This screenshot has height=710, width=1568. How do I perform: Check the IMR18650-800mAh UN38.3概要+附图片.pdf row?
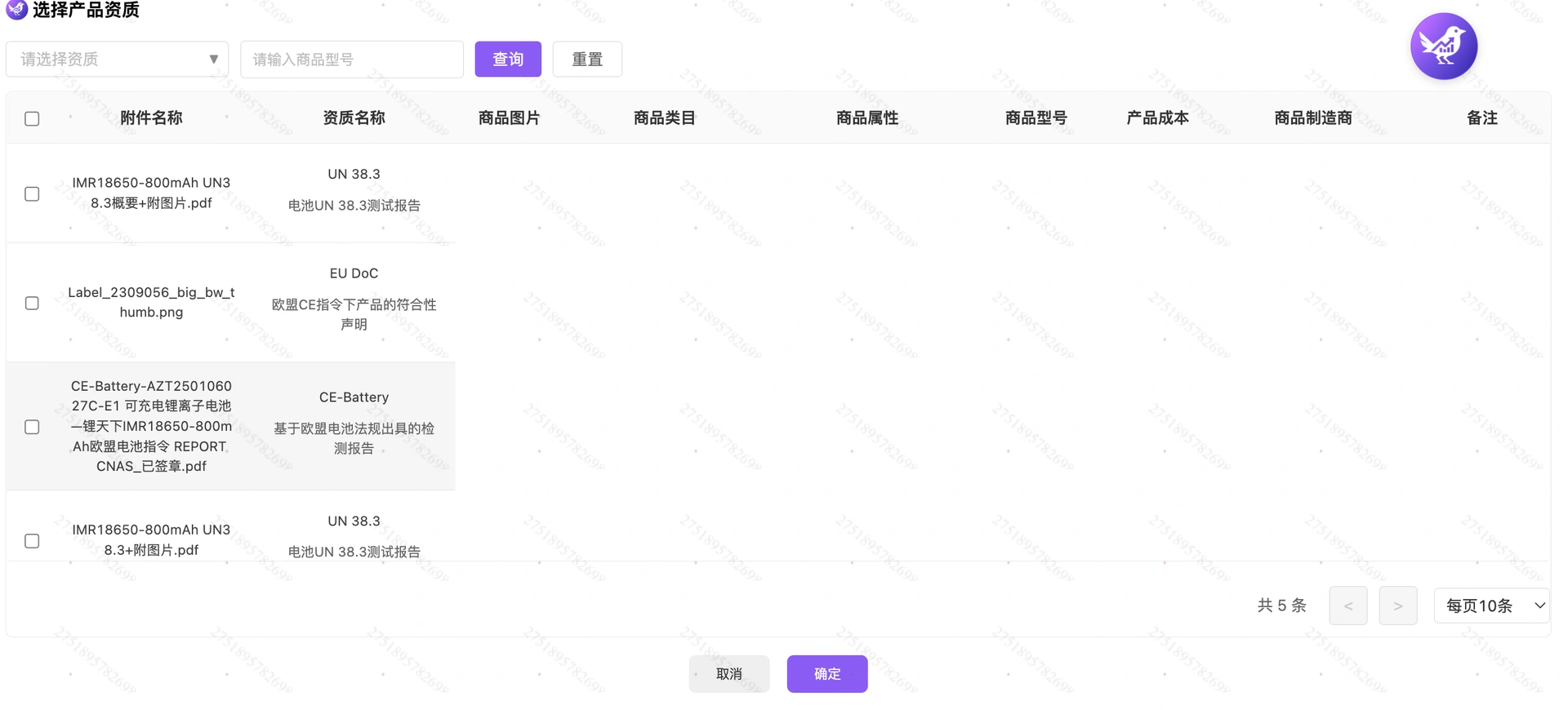pos(32,194)
